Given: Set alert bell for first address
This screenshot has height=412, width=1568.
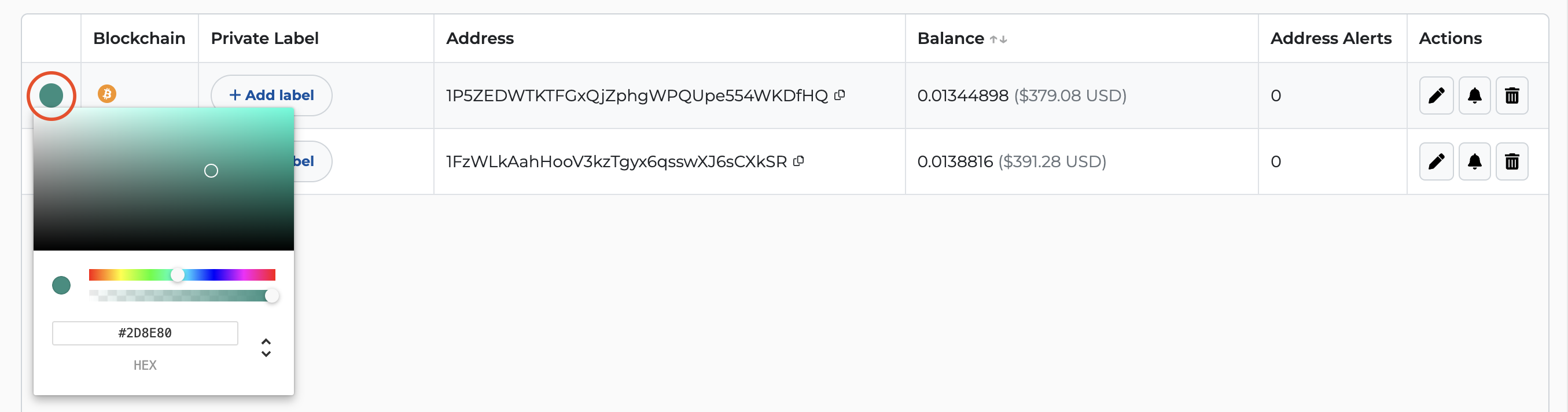Looking at the screenshot, I should (x=1474, y=95).
